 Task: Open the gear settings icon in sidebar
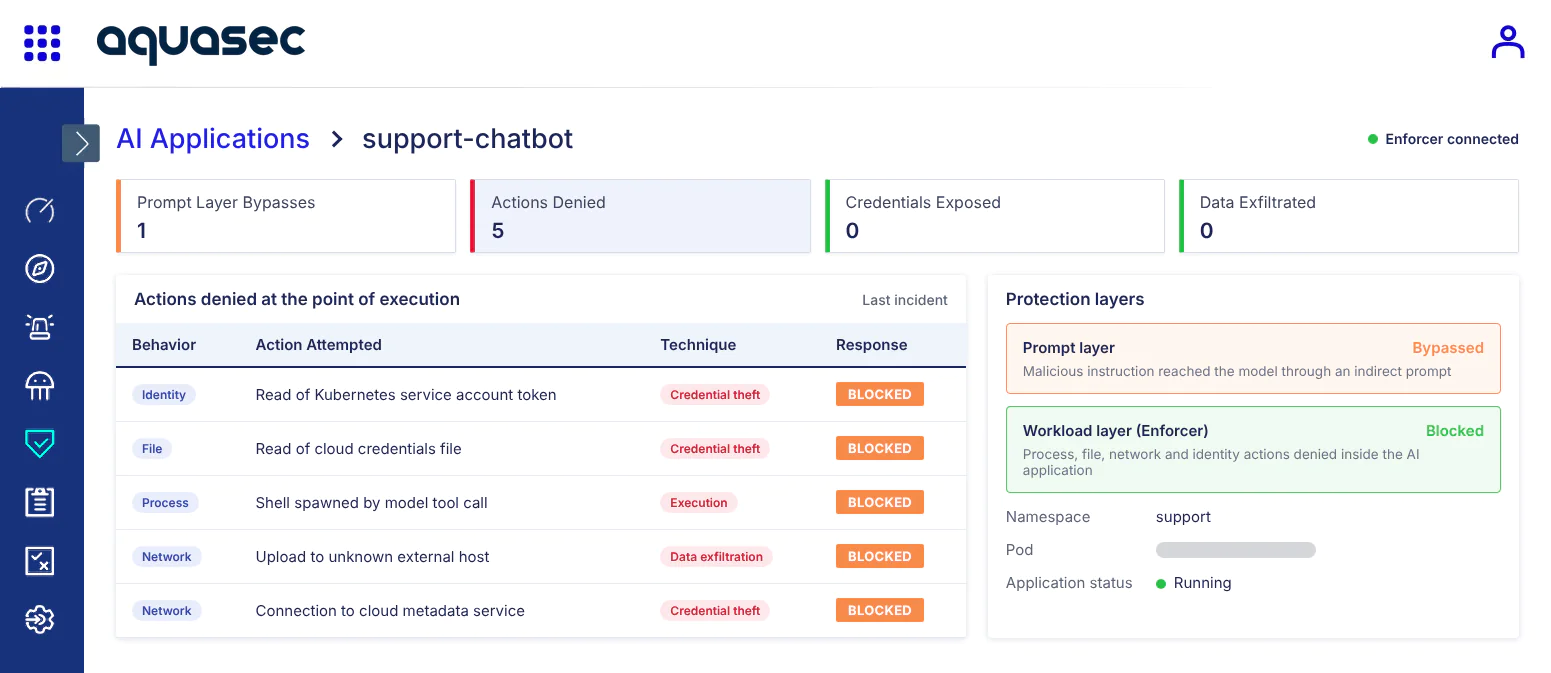click(x=40, y=620)
